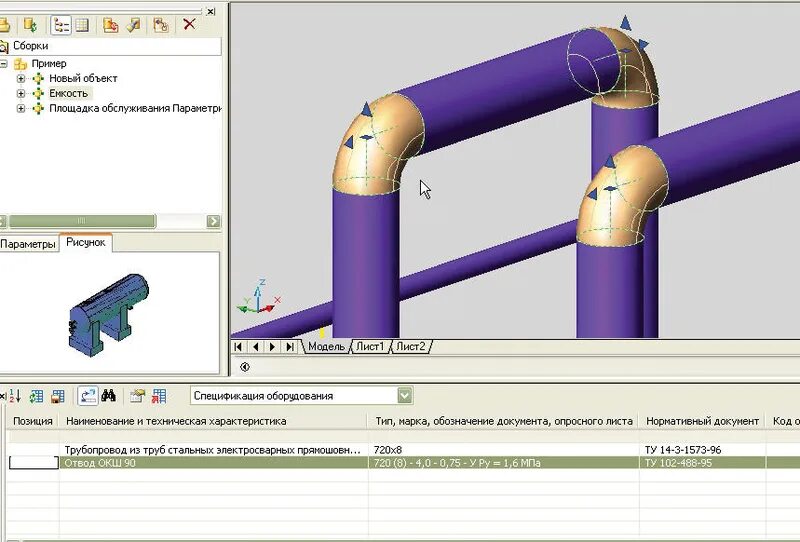Expand the Новый объект node
This screenshot has height=542, width=800.
20,79
